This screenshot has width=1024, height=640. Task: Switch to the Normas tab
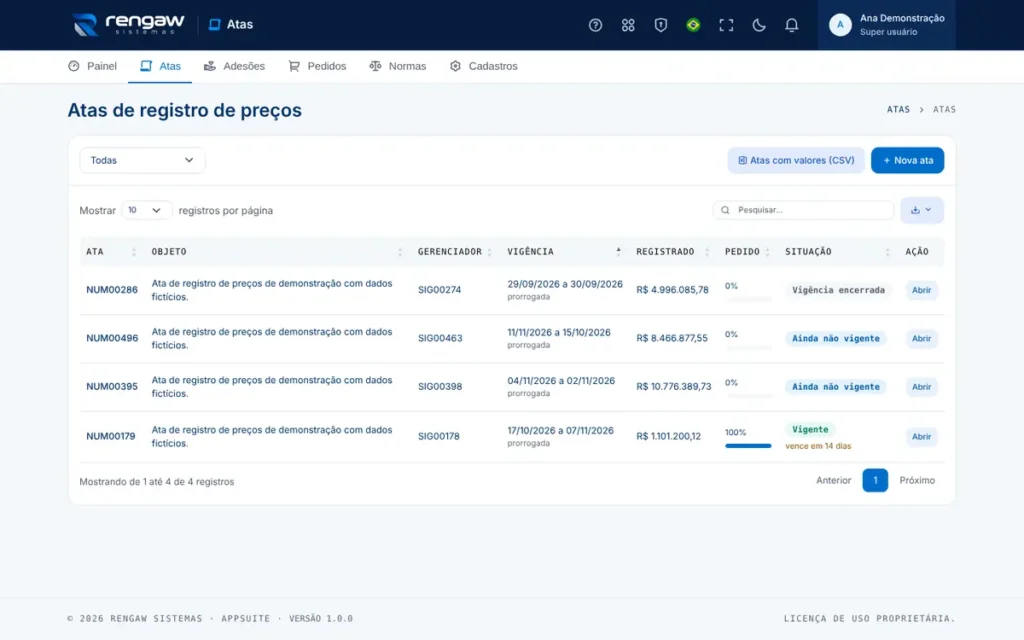click(398, 66)
